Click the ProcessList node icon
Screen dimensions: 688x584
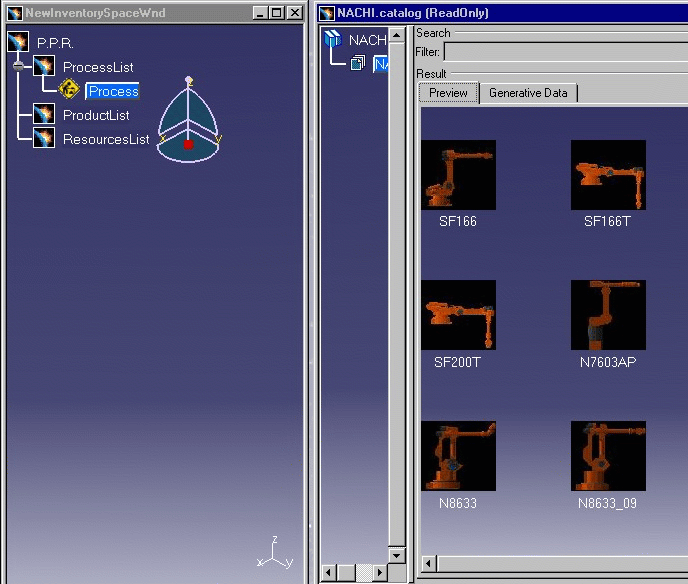point(44,67)
